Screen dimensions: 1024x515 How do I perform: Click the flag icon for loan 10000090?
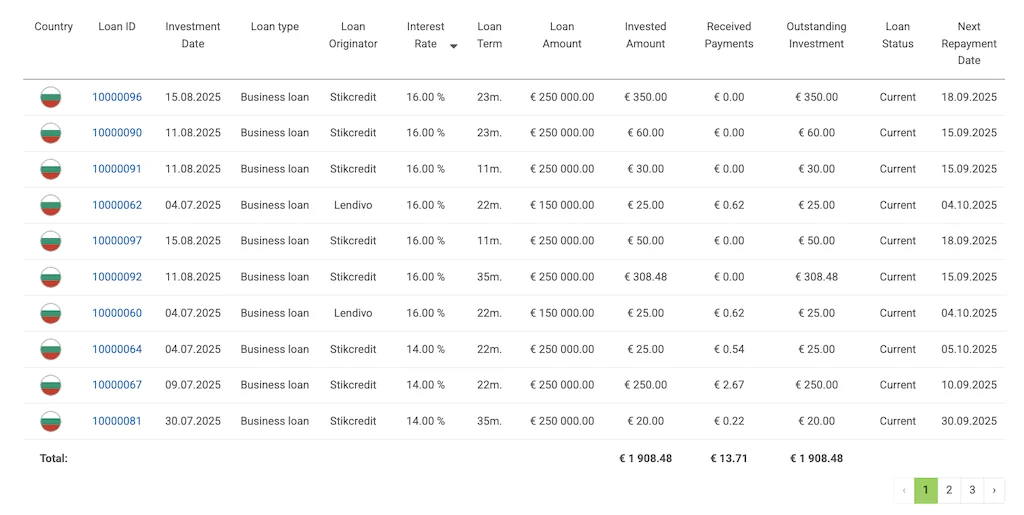click(50, 133)
